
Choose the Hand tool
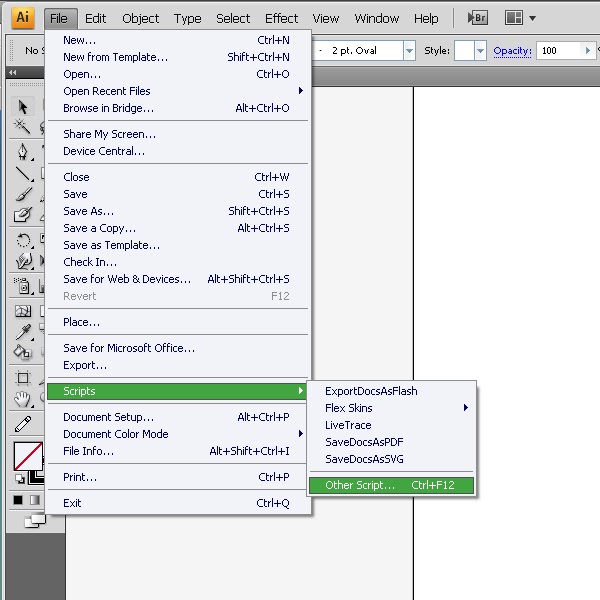pyautogui.click(x=23, y=399)
